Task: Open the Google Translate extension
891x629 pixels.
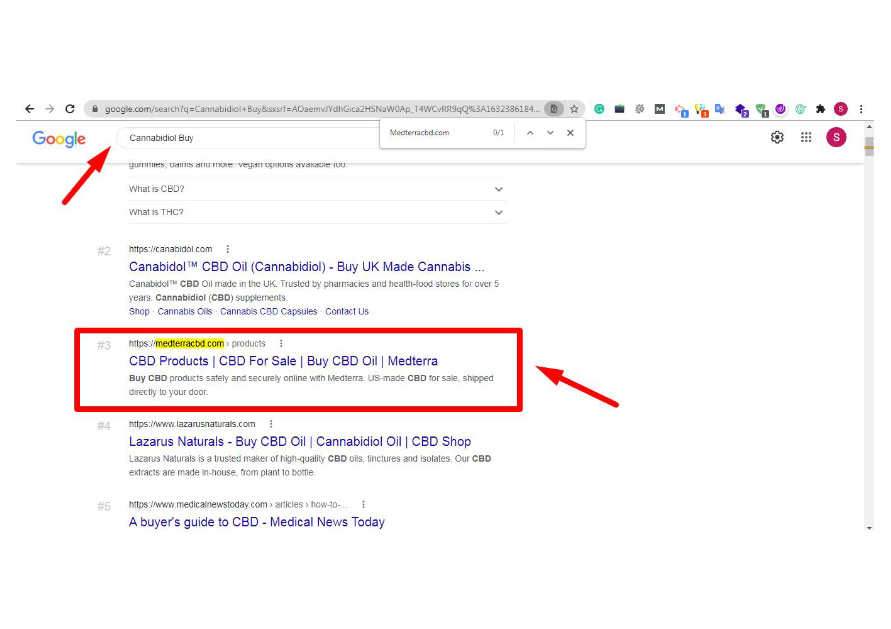Action: 720,109
